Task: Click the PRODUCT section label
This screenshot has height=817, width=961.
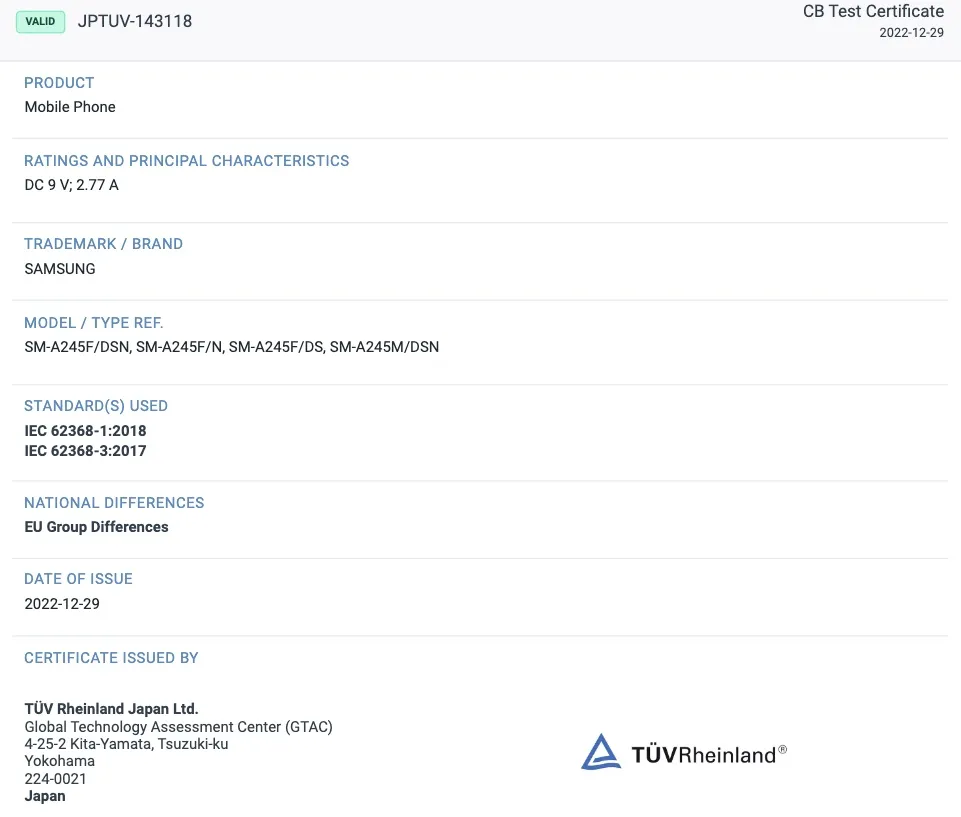Action: coord(59,83)
